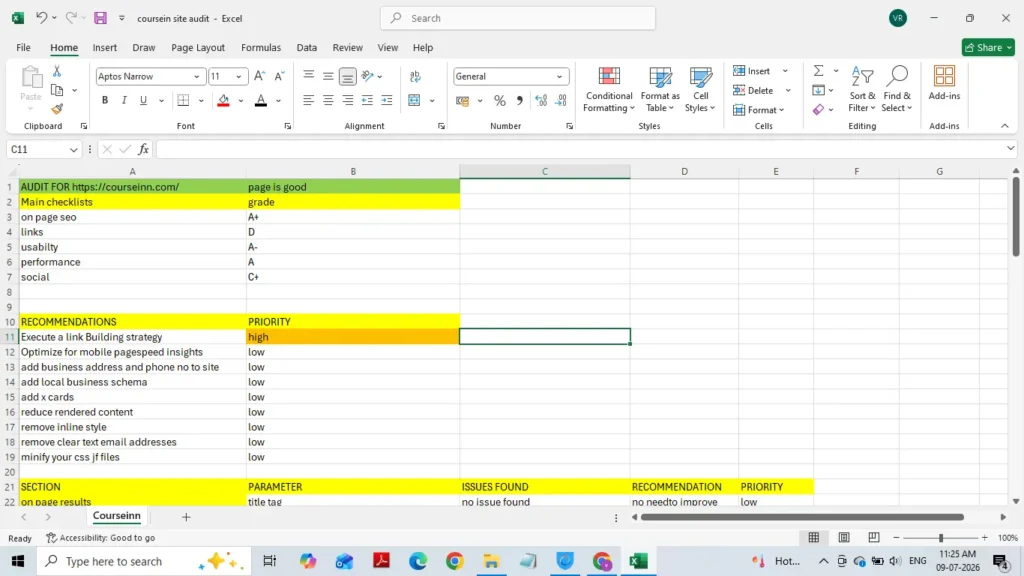Viewport: 1024px width, 576px height.
Task: Switch to the Formulas tab
Action: click(x=261, y=48)
